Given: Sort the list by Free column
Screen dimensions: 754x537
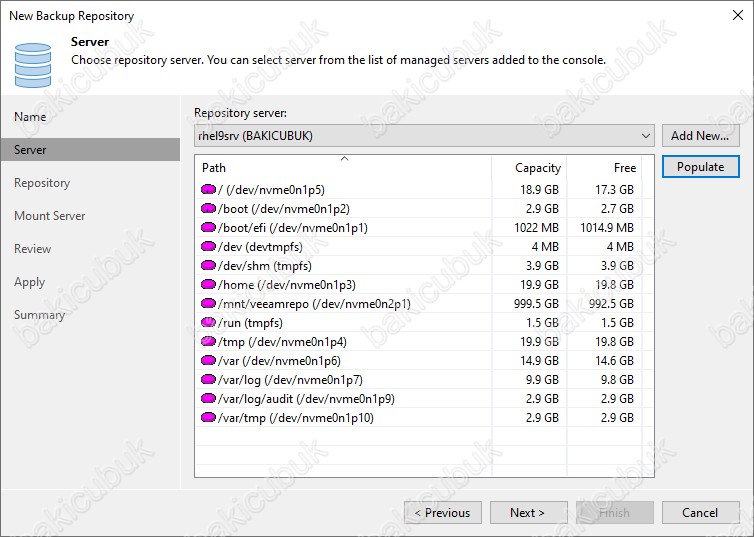Looking at the screenshot, I should [x=604, y=168].
